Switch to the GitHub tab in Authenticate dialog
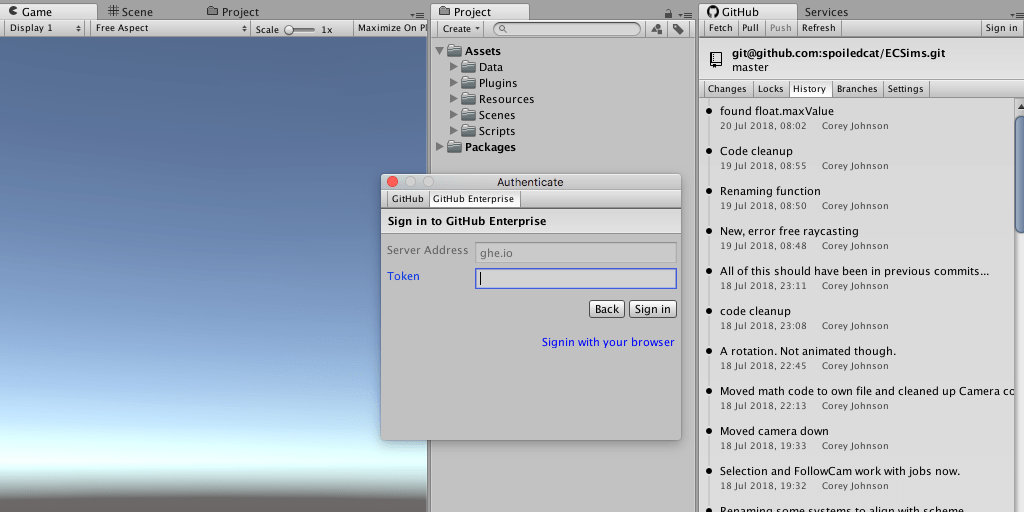This screenshot has width=1024, height=512. point(407,199)
